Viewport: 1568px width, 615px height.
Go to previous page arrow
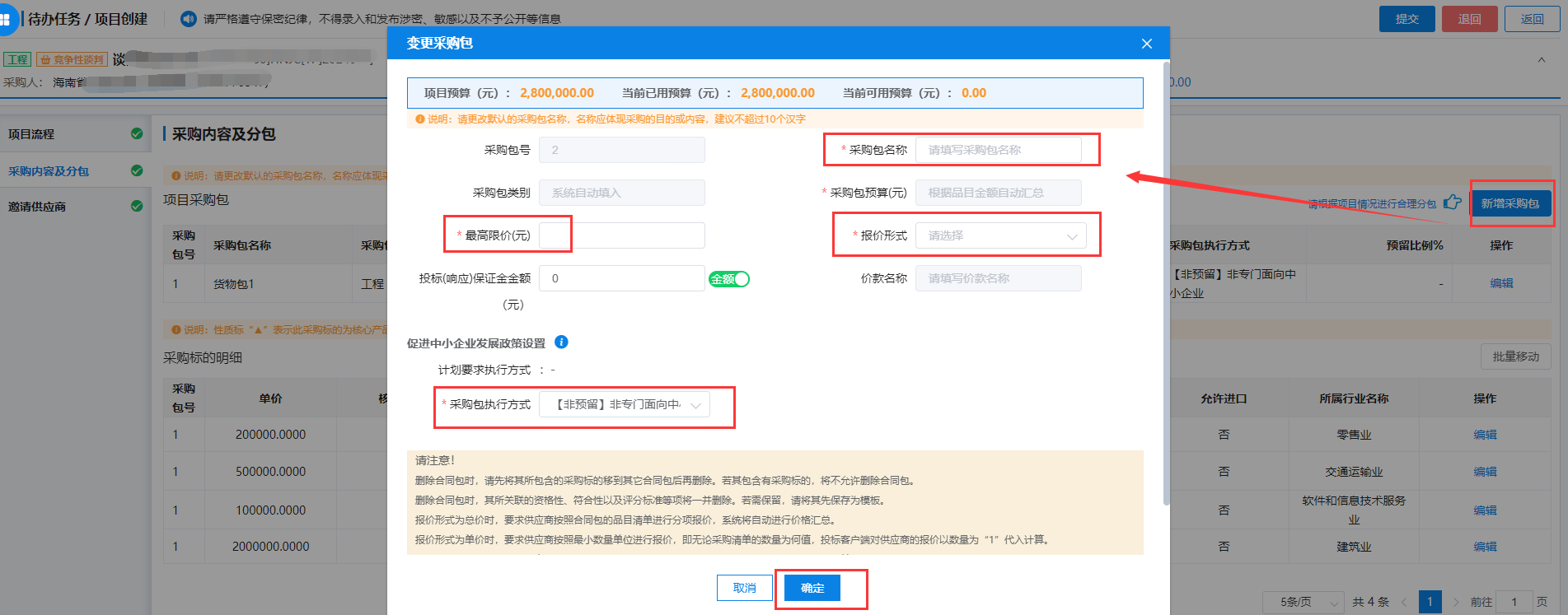[x=1404, y=602]
